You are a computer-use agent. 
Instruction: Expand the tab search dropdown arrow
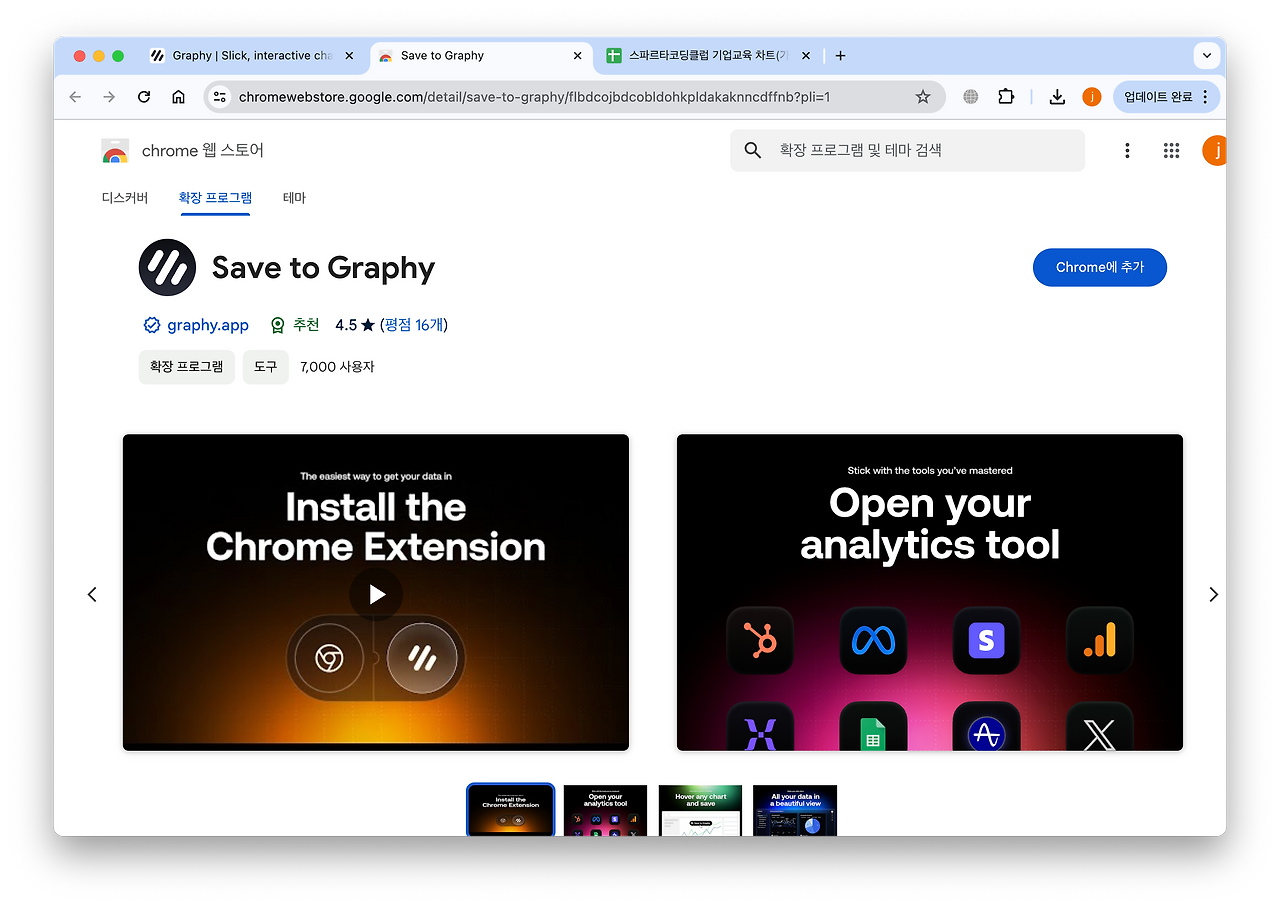(1207, 56)
